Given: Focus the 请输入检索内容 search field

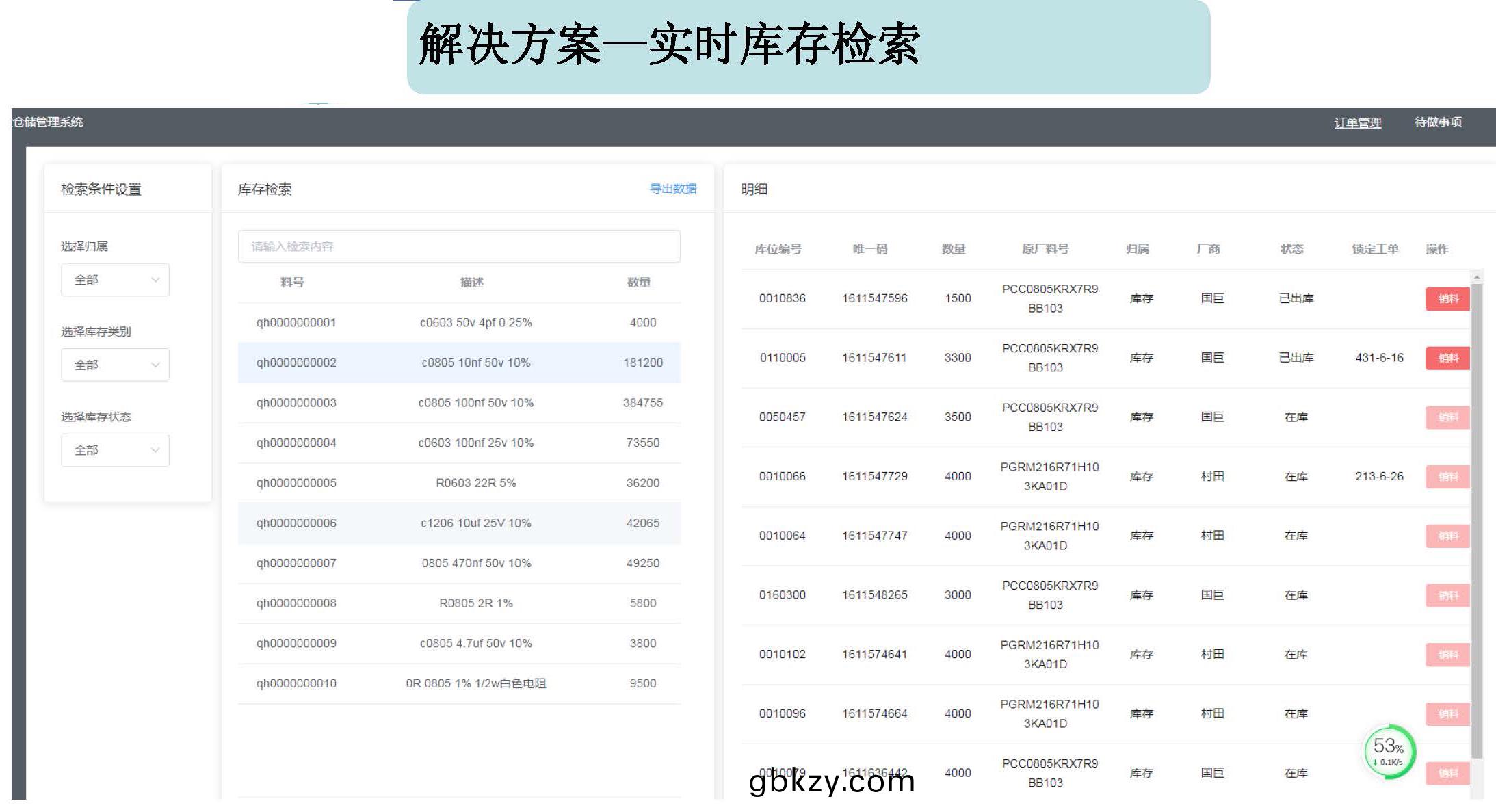Looking at the screenshot, I should (x=458, y=246).
